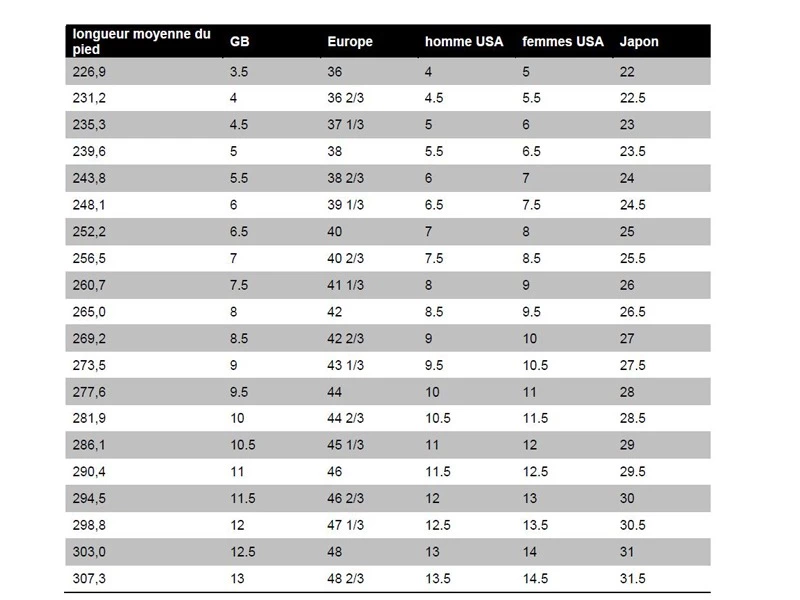Screen dimensions: 800x600
Task: Select the Europe size 41 1/3 cell
Action: (346, 285)
